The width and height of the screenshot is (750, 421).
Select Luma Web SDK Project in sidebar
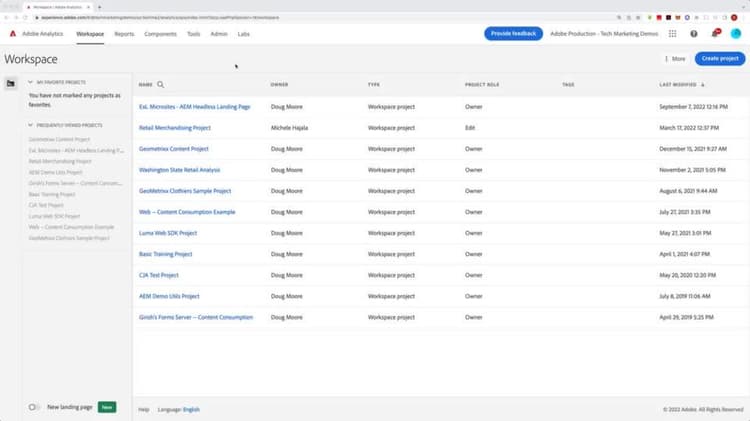(x=54, y=216)
